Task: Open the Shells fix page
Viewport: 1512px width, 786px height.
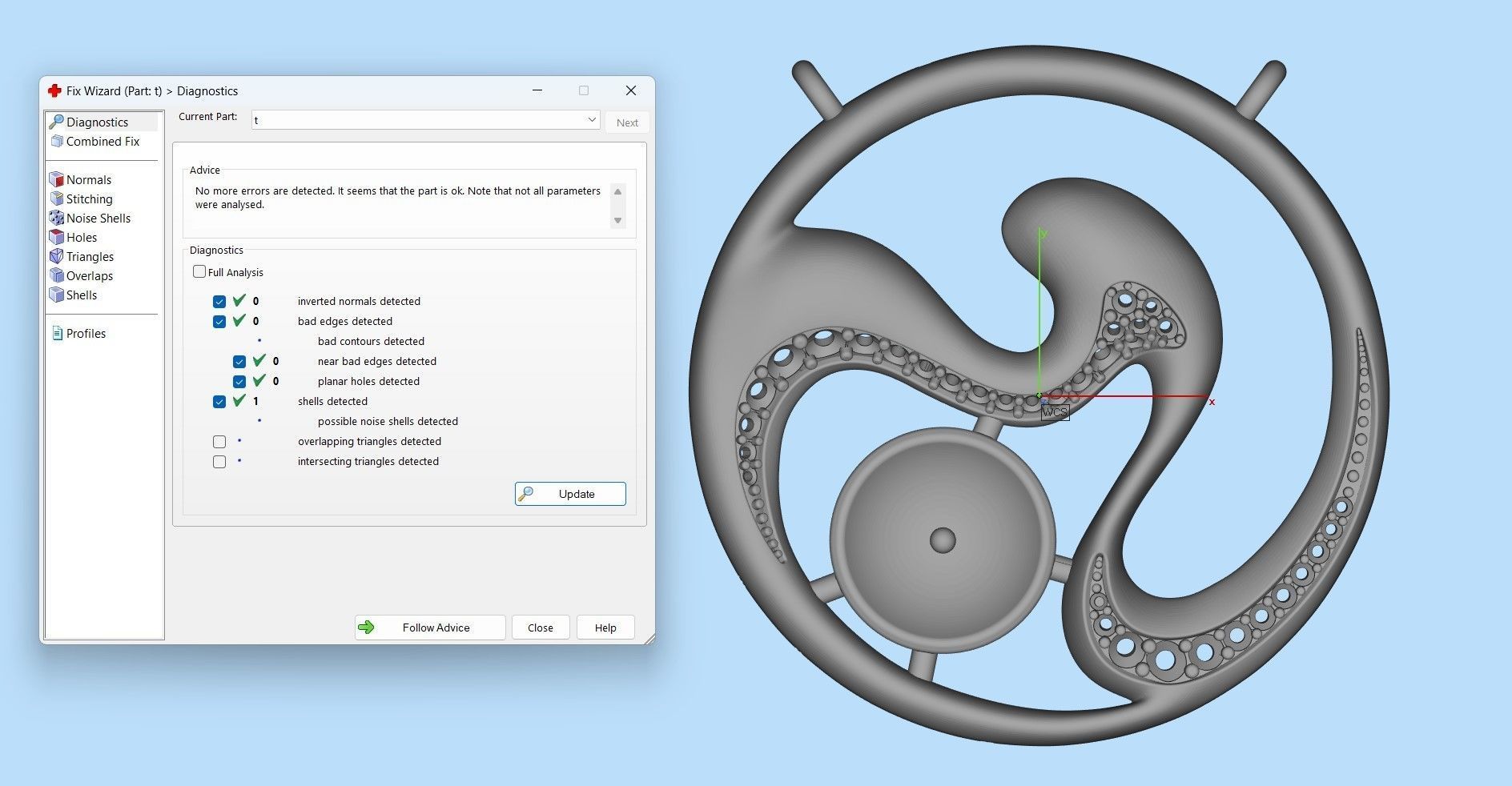Action: tap(81, 295)
